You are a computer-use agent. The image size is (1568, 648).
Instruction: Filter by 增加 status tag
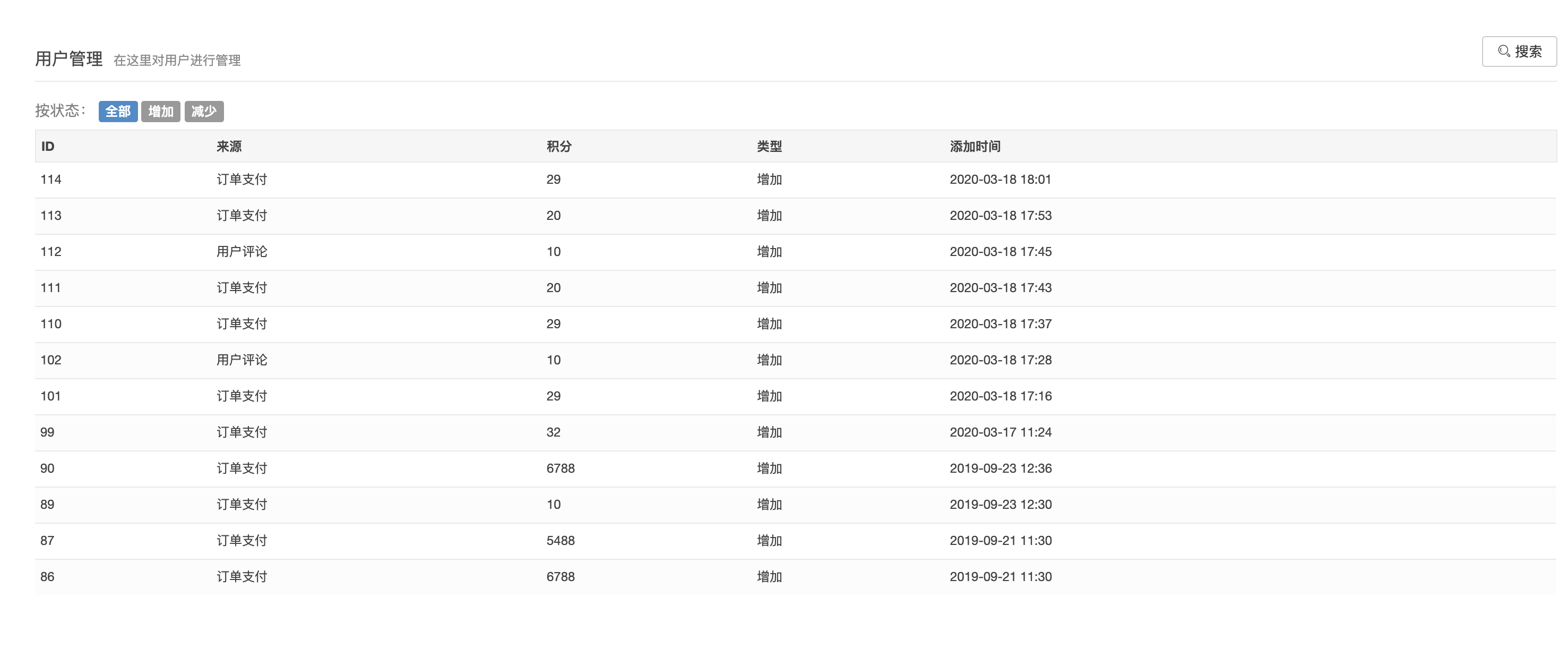tap(161, 112)
